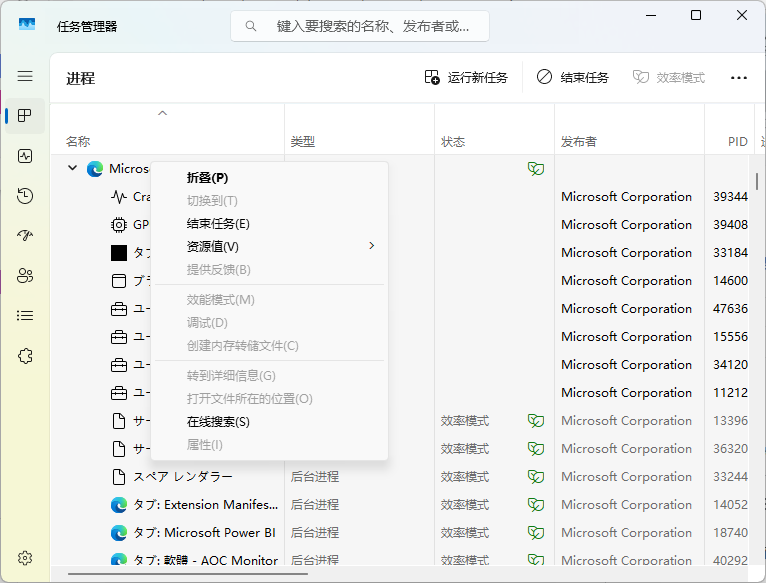The image size is (766, 583).
Task: Click the Microsoft Edge group icon
Action: pyautogui.click(x=95, y=169)
